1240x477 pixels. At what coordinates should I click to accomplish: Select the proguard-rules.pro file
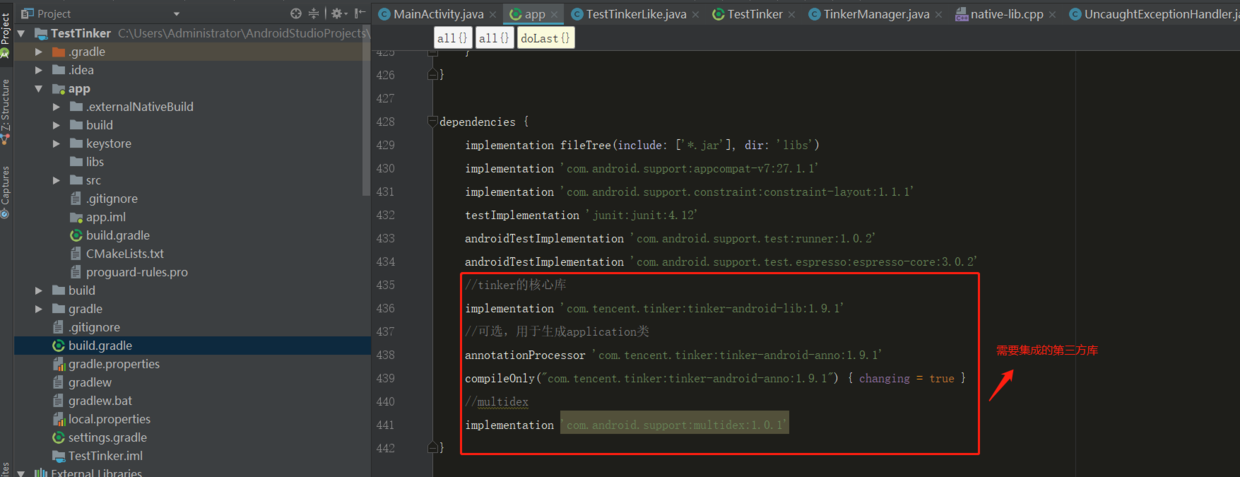tap(137, 272)
